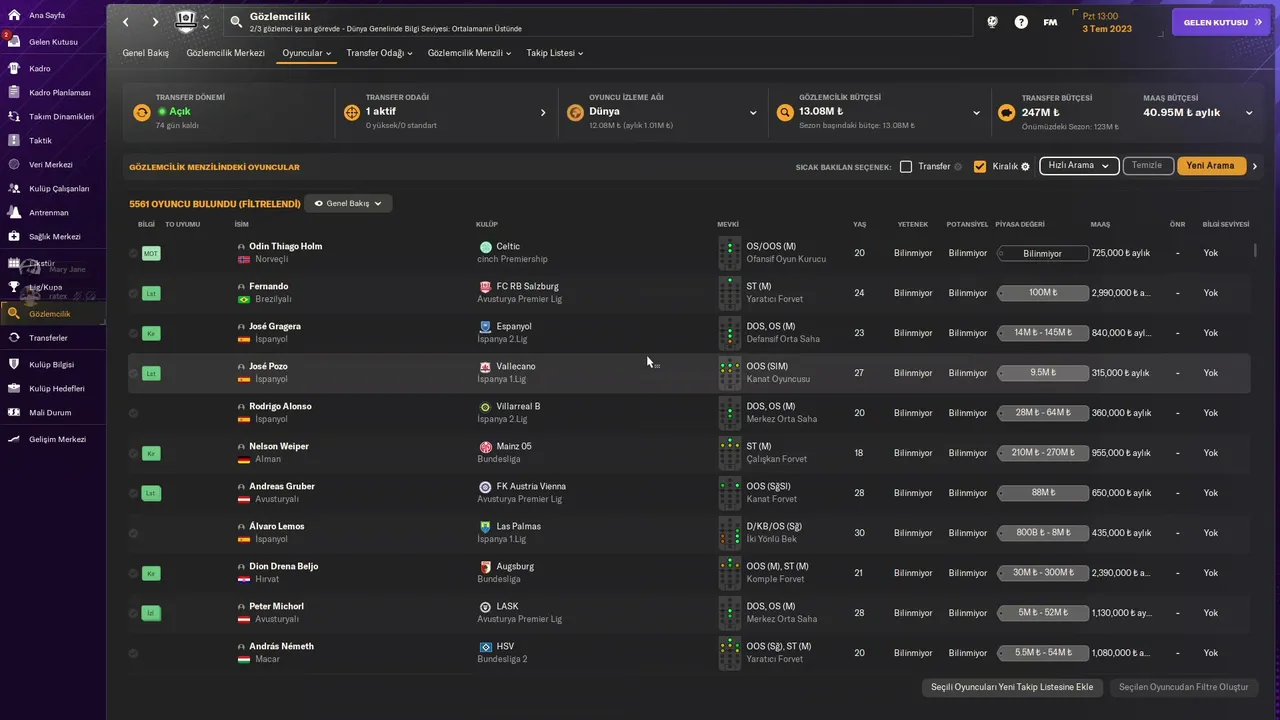Viewport: 1280px width, 720px height.
Task: Select the row circle for Fernando
Action: tap(133, 293)
